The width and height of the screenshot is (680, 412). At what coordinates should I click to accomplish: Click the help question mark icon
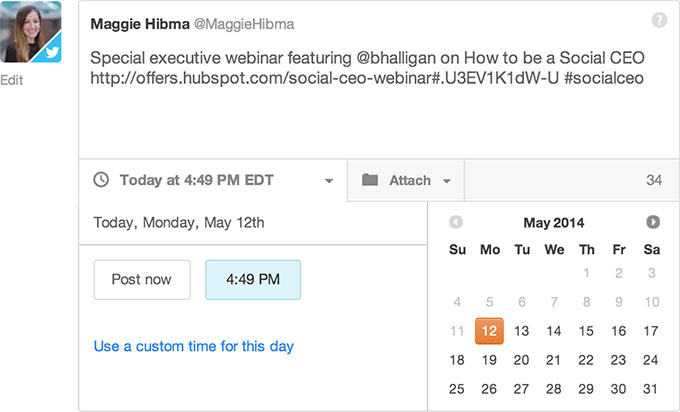tap(659, 20)
